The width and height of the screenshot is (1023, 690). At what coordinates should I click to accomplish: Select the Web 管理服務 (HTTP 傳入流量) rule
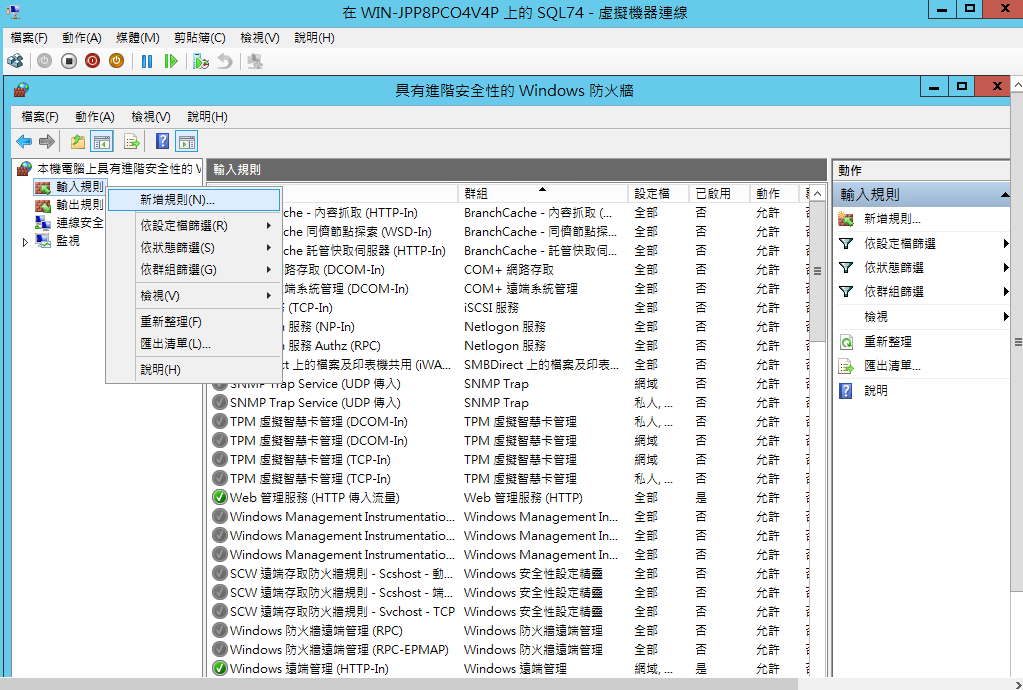click(x=314, y=498)
